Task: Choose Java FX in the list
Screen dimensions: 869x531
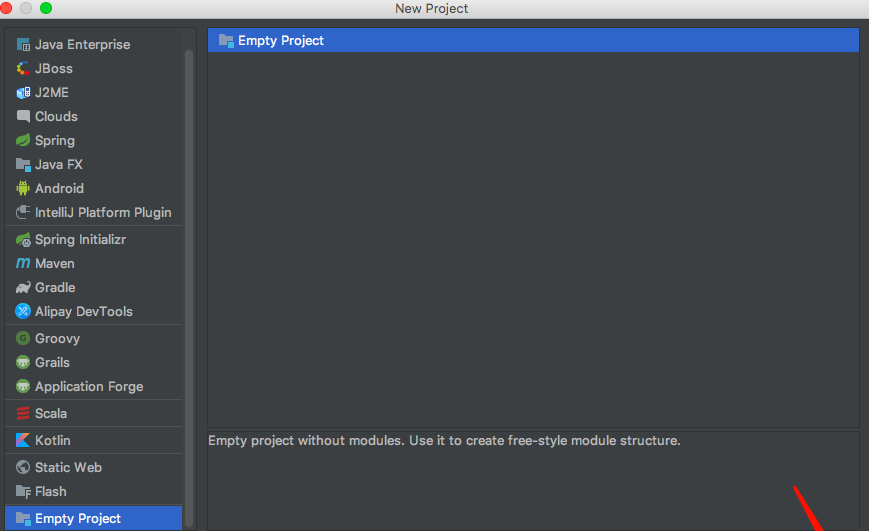Action: [x=93, y=165]
